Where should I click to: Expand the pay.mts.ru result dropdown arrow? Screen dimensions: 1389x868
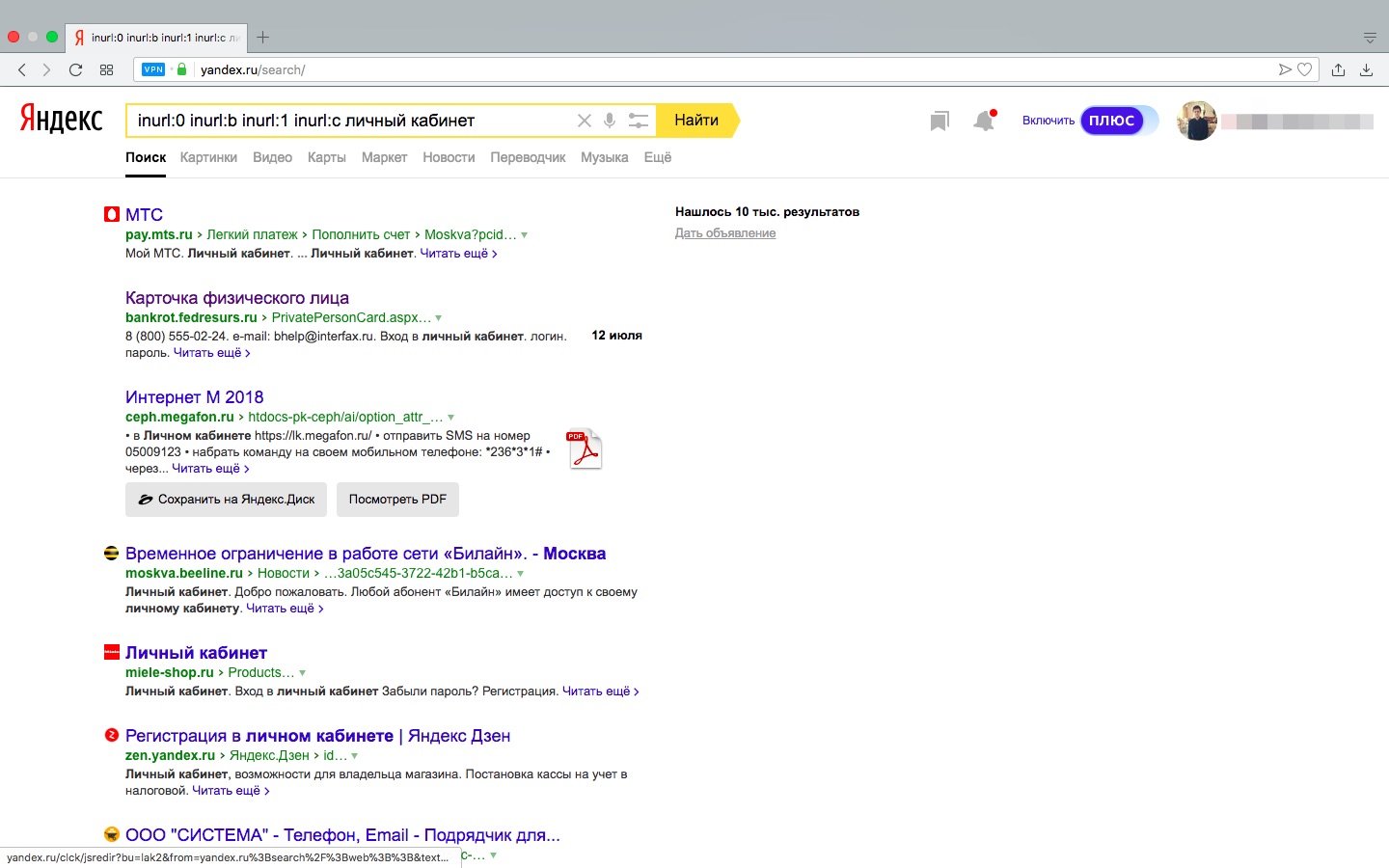point(525,235)
